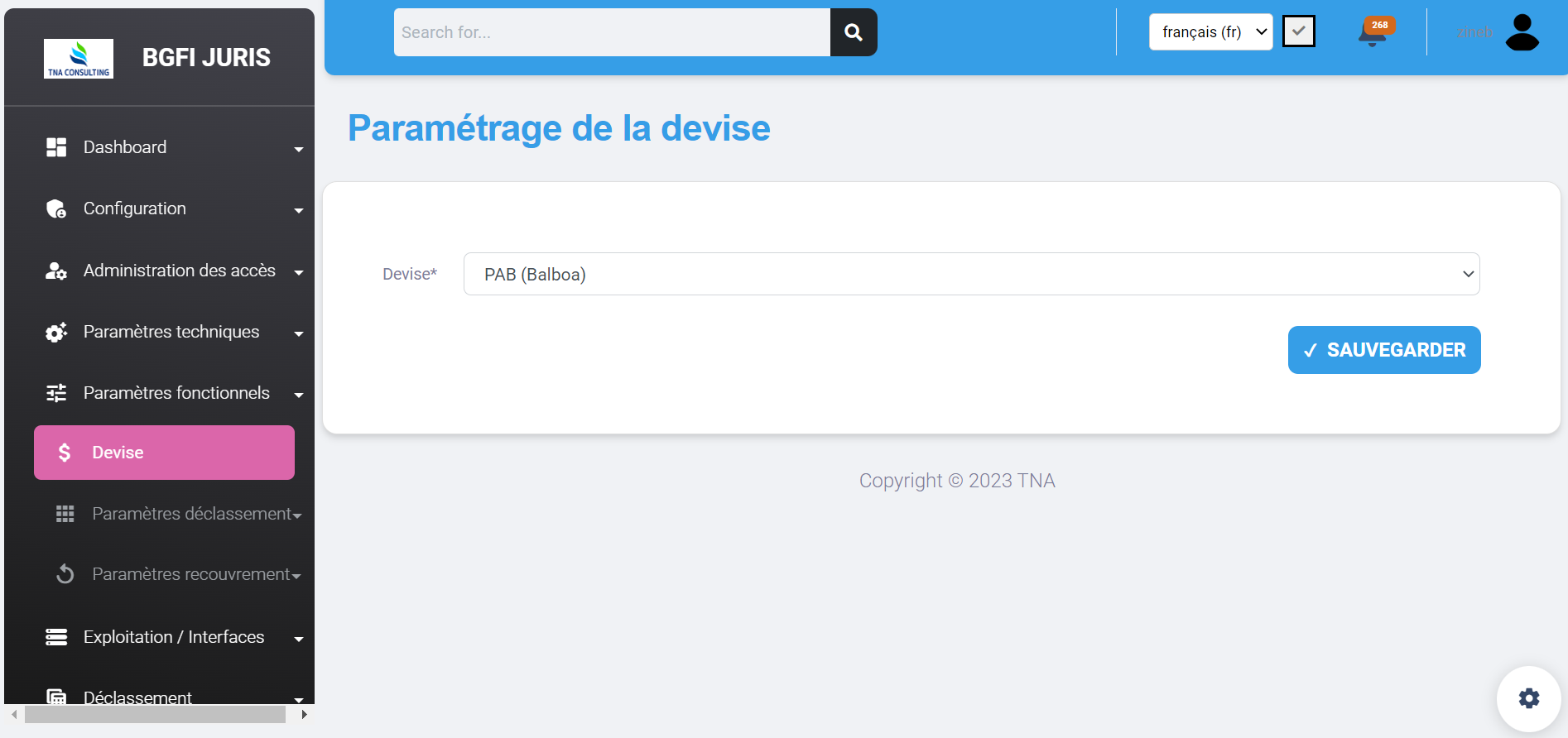The image size is (1568, 738).
Task: Toggle the checkbox next to language selector
Action: pyautogui.click(x=1298, y=32)
